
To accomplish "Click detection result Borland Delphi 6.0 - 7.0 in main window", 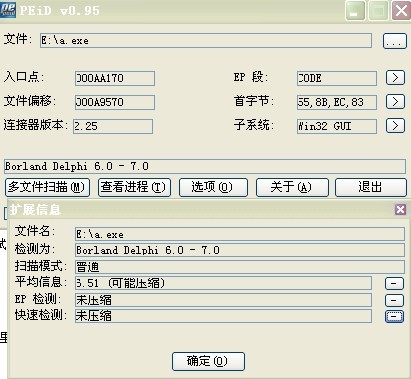I will [x=205, y=166].
